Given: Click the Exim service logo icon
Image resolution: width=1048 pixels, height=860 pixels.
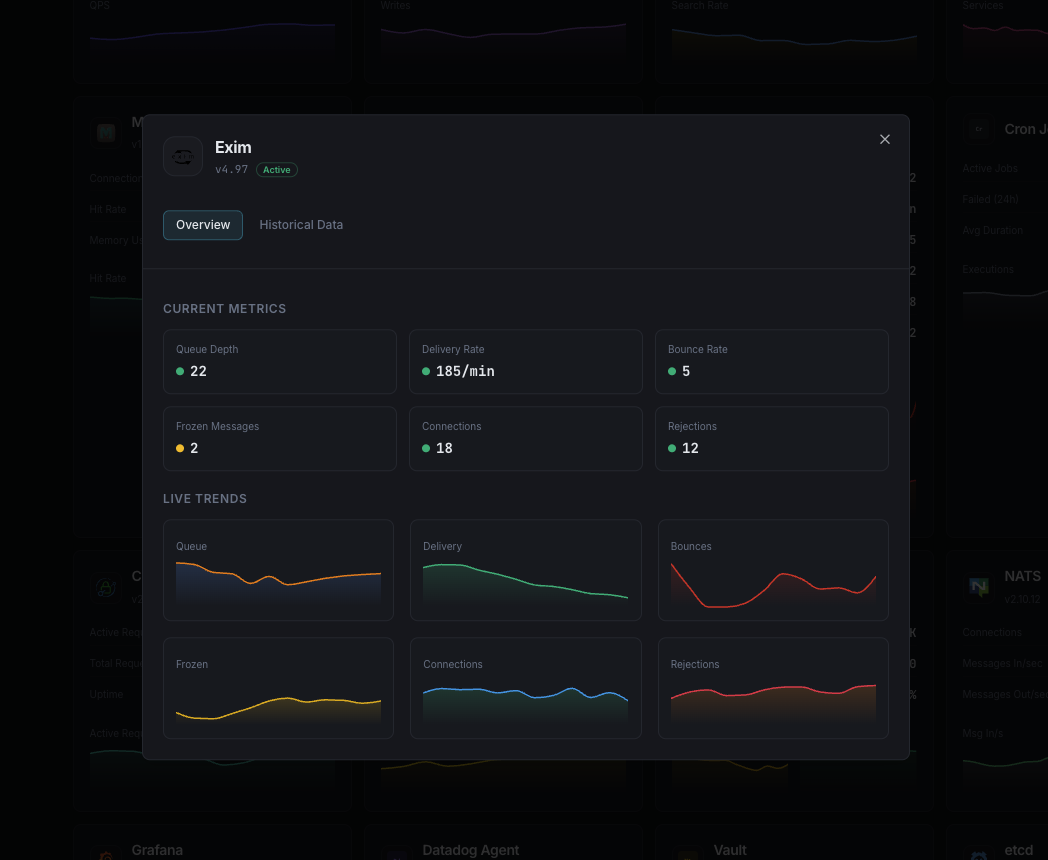Looking at the screenshot, I should [x=183, y=156].
